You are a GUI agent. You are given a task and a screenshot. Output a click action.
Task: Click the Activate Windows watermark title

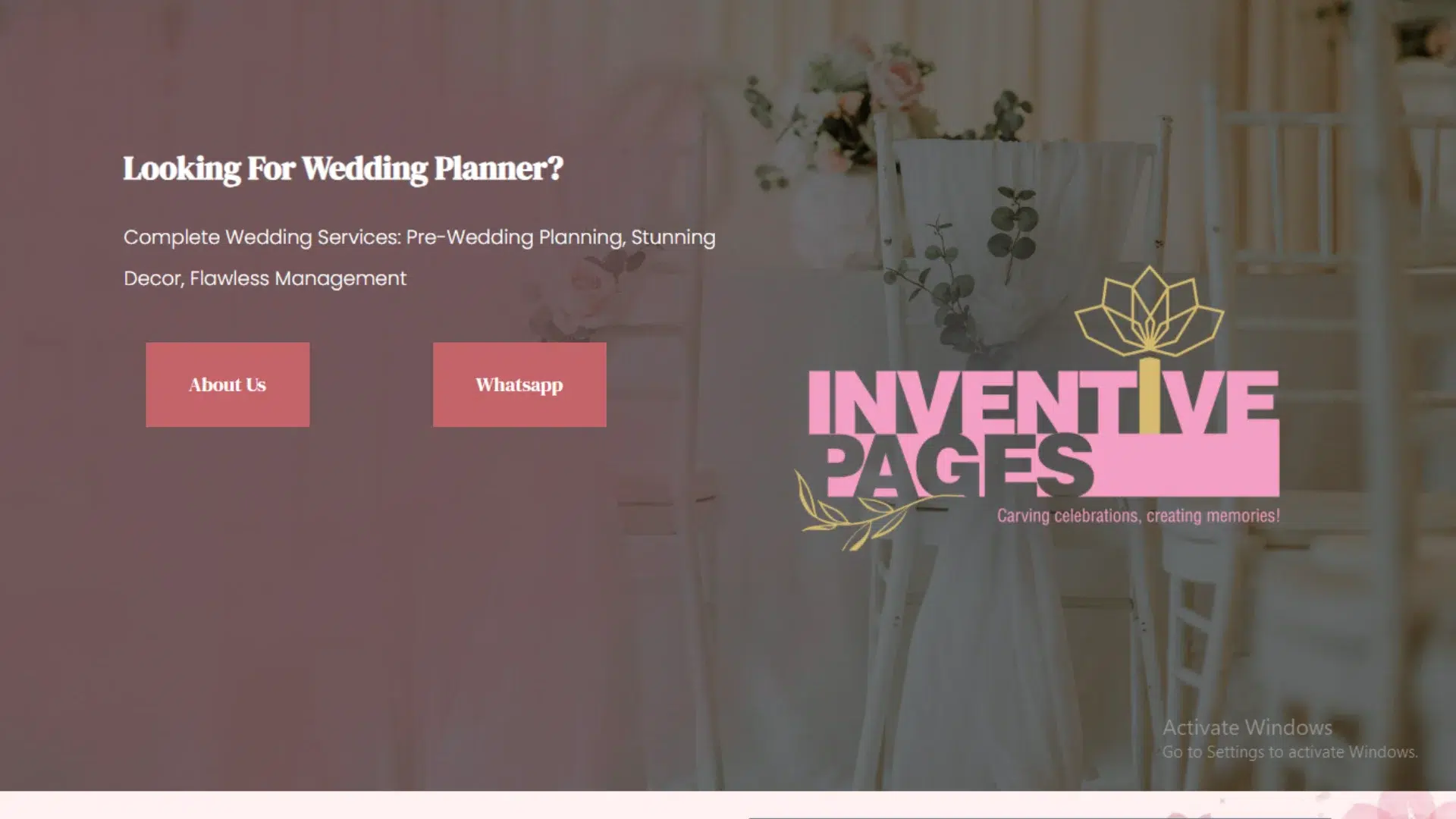coord(1247,727)
